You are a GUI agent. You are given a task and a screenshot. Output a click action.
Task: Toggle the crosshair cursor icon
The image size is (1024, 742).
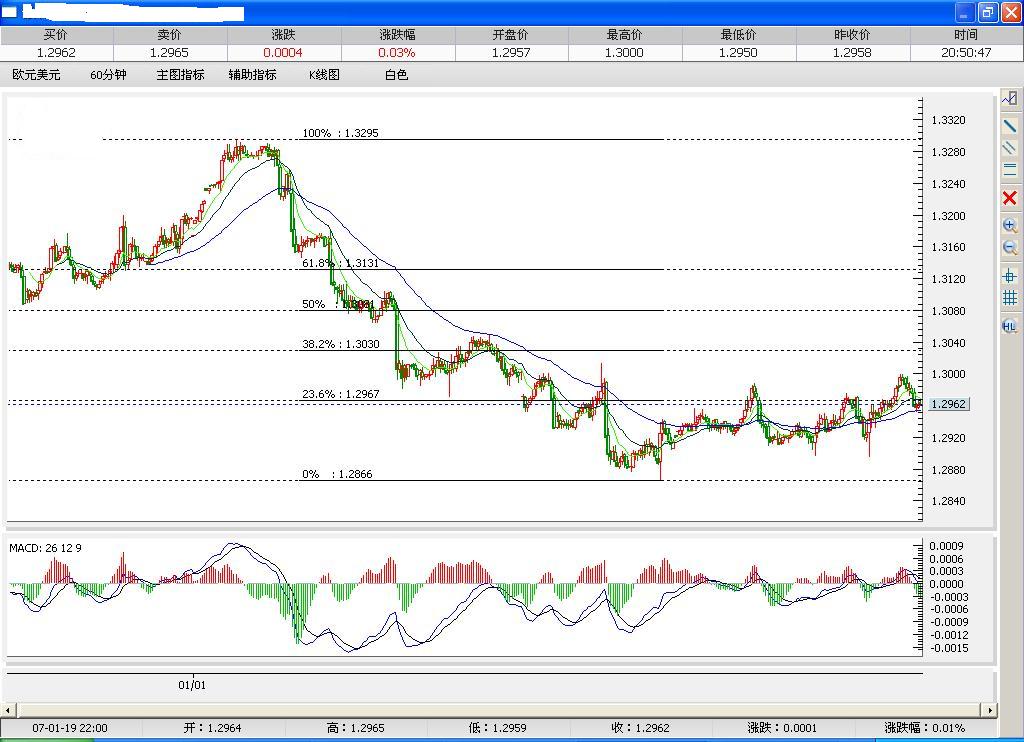click(x=1009, y=278)
